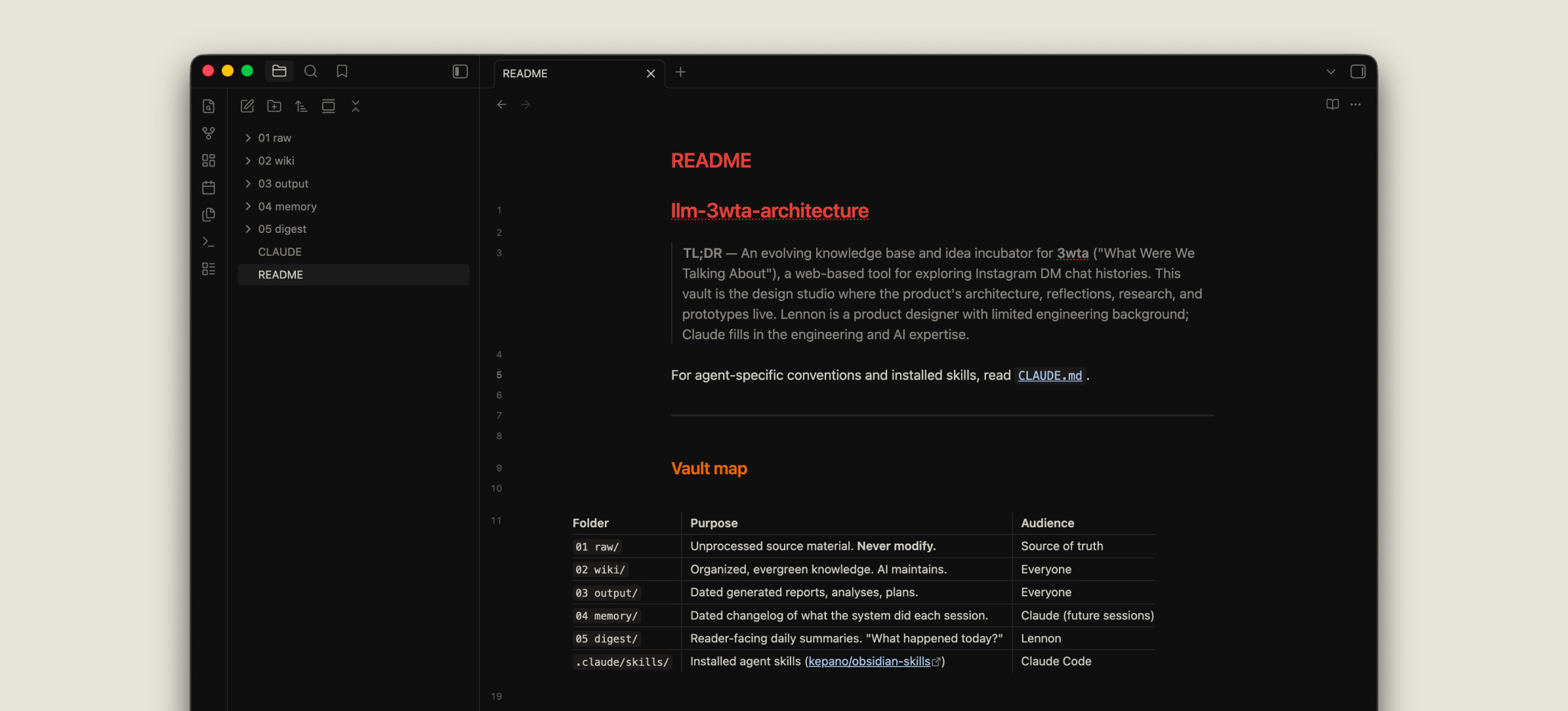Image resolution: width=1568 pixels, height=711 pixels.
Task: Click the underlined 3wta word in summary
Action: coord(1073,254)
